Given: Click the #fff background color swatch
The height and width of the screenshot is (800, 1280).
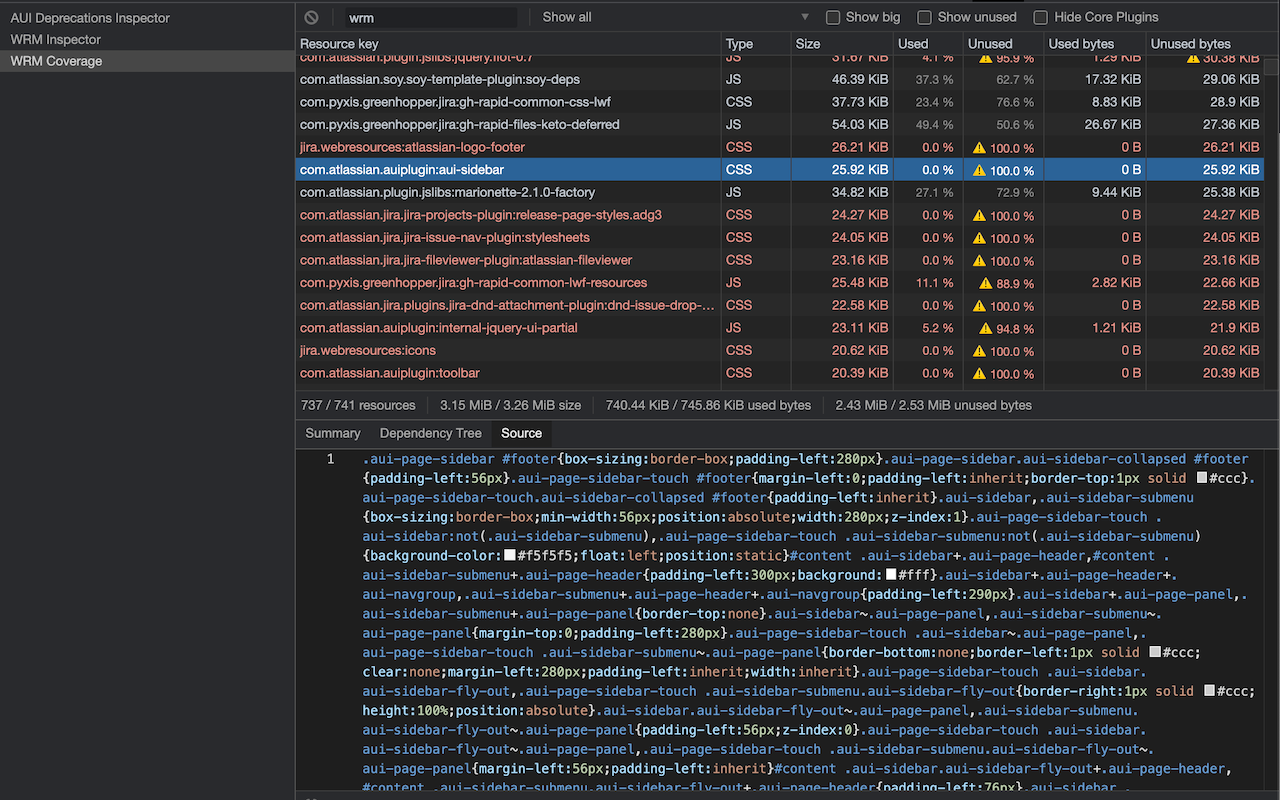Looking at the screenshot, I should click(x=891, y=575).
